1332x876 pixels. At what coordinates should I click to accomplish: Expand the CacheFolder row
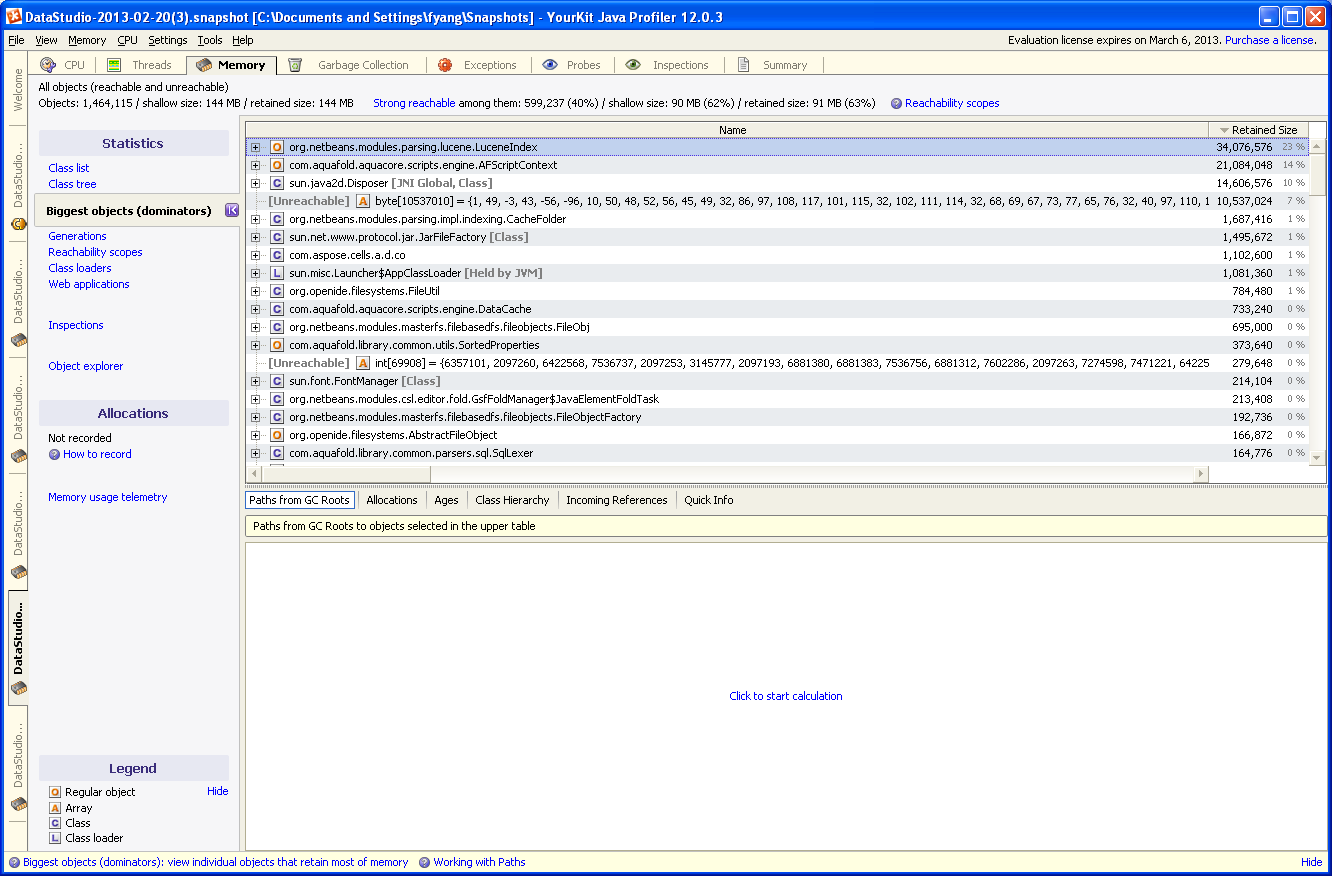[256, 219]
